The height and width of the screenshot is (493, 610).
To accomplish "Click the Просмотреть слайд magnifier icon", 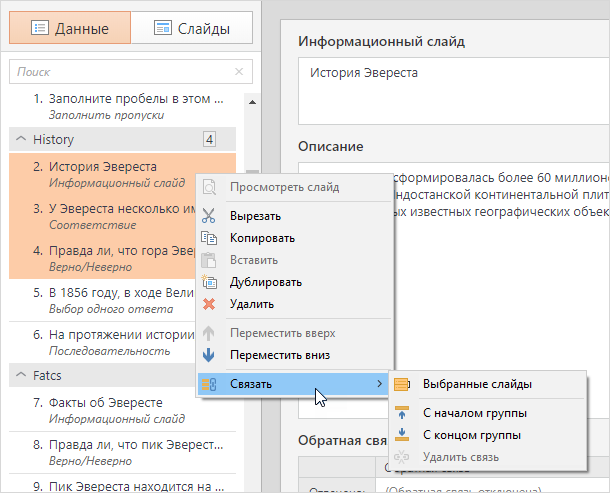I will click(209, 187).
